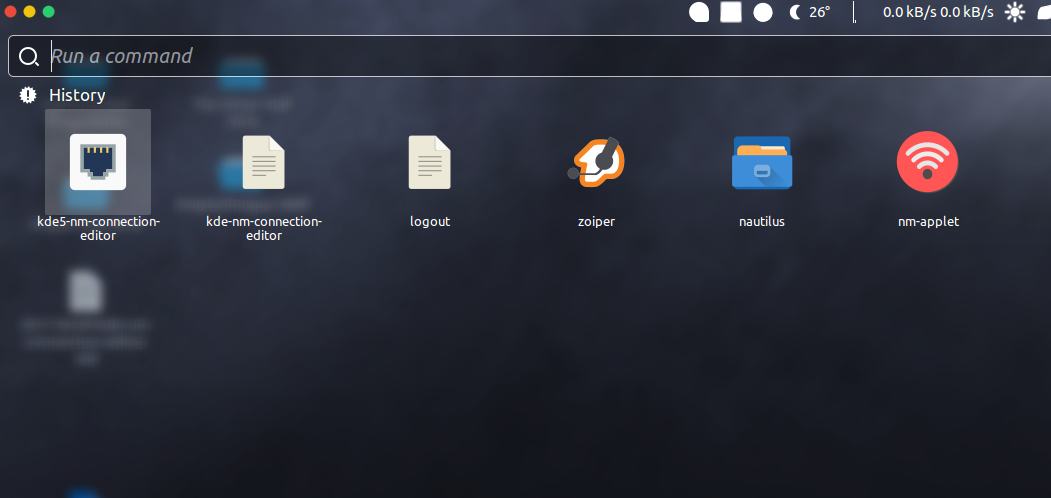The height and width of the screenshot is (498, 1051).
Task: Click the "nautilus" label text
Action: pos(762,221)
